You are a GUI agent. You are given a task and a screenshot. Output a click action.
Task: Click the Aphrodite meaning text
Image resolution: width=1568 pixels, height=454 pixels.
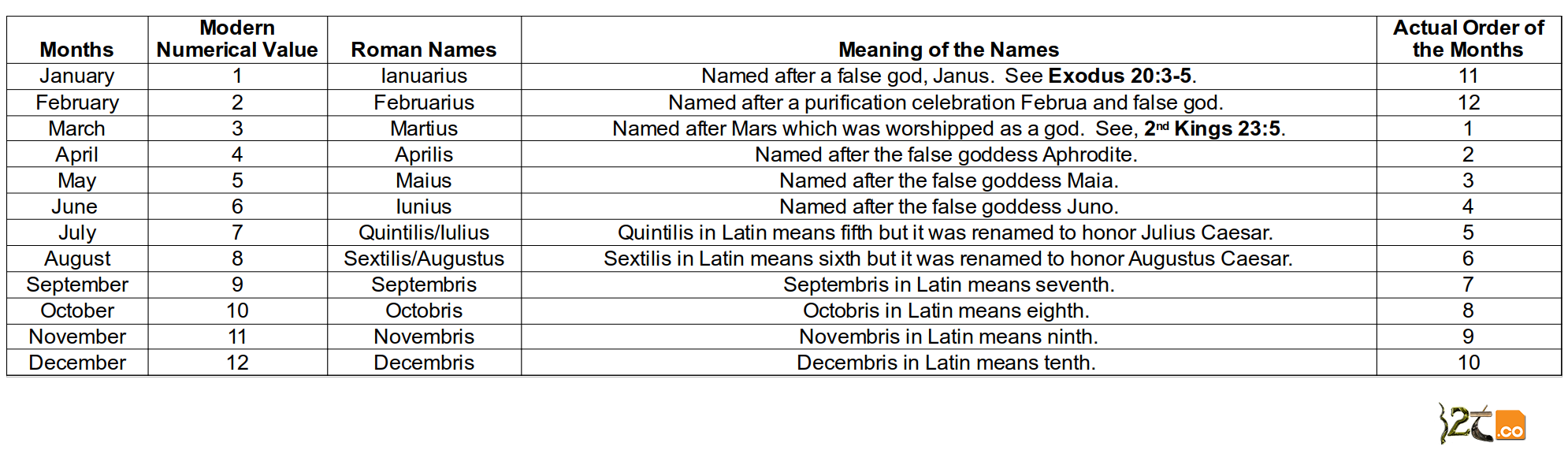tap(946, 154)
